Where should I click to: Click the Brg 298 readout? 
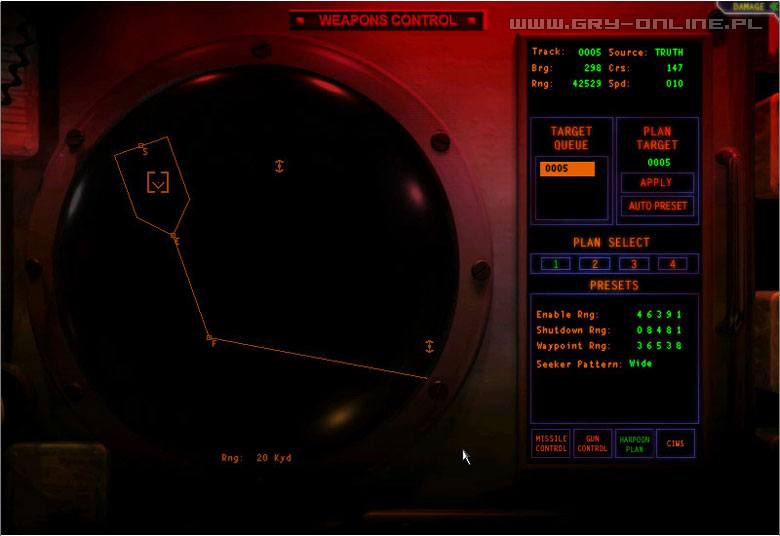click(592, 68)
